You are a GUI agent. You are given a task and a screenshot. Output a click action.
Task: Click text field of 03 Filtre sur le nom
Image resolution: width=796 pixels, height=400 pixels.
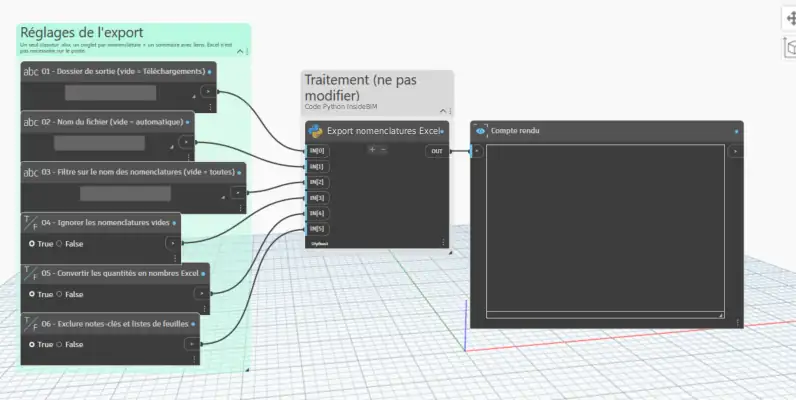pyautogui.click(x=125, y=193)
